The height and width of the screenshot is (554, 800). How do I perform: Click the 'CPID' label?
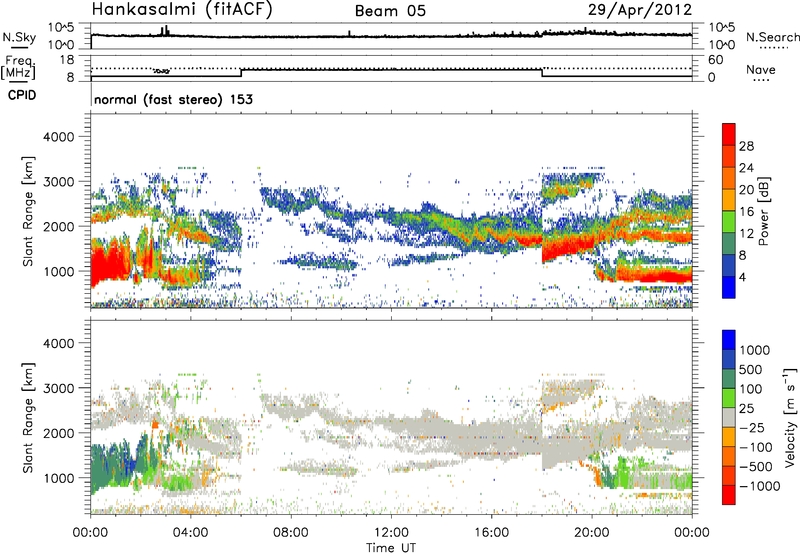pyautogui.click(x=22, y=95)
